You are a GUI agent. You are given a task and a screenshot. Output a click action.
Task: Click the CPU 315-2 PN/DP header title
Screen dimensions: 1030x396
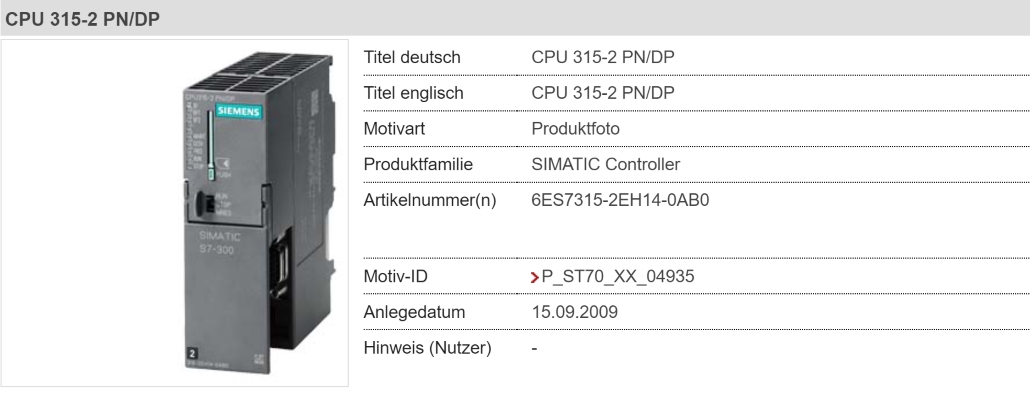[83, 19]
